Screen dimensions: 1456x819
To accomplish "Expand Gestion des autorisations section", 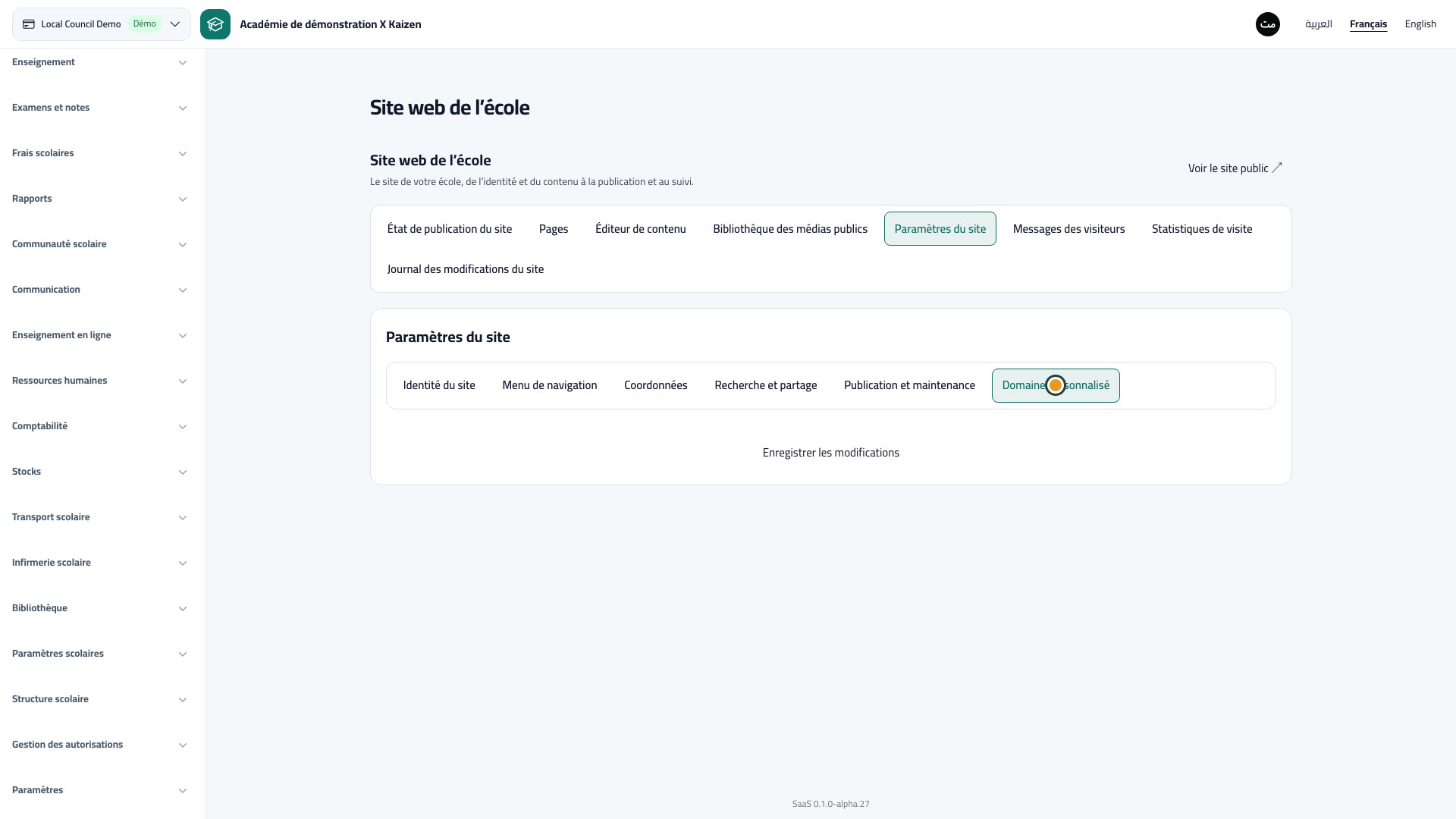I will pos(99,745).
